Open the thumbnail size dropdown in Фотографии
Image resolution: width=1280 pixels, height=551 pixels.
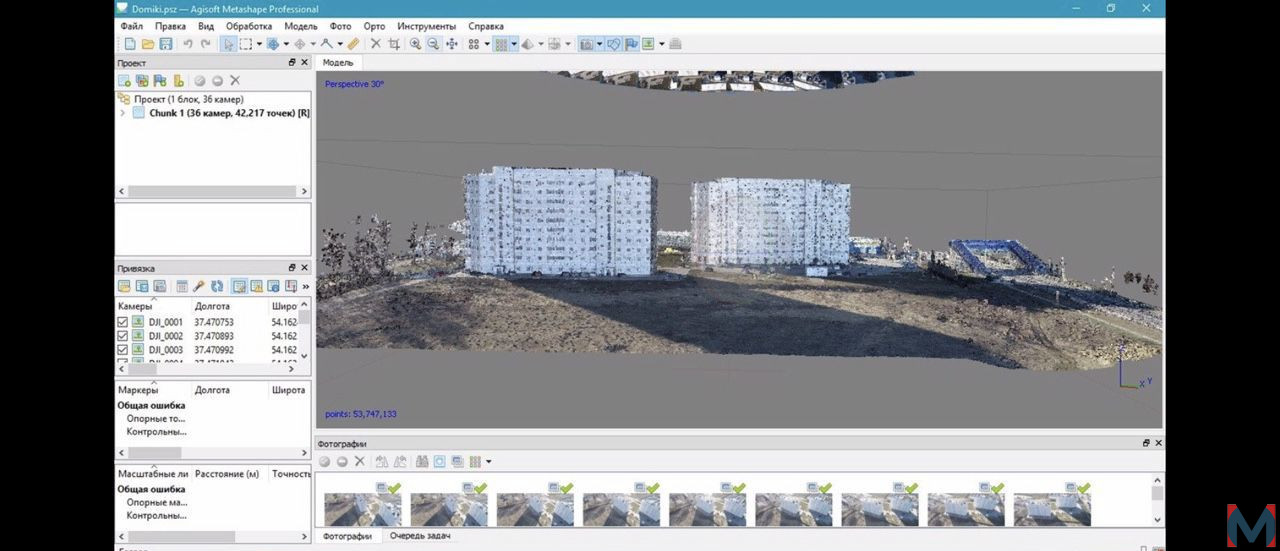tap(488, 461)
